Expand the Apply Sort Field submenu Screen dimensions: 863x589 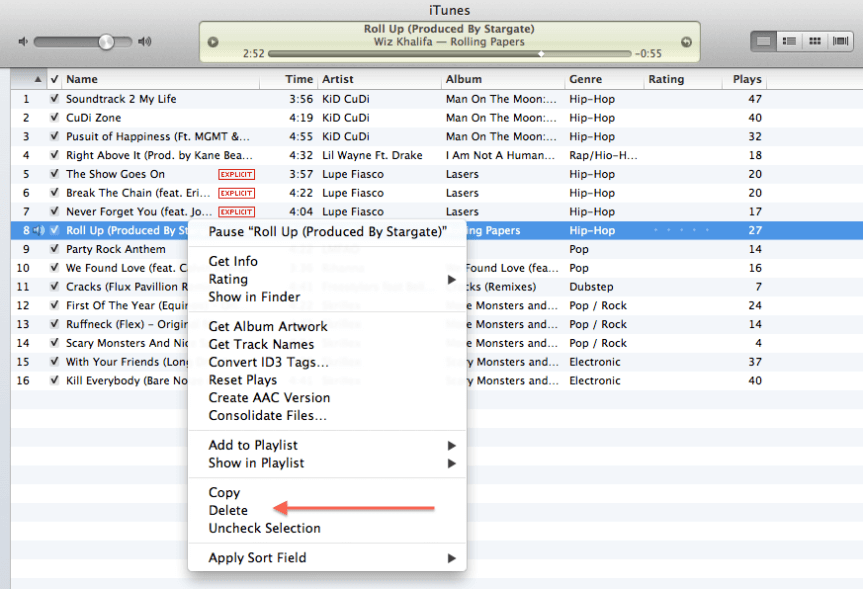[x=451, y=558]
